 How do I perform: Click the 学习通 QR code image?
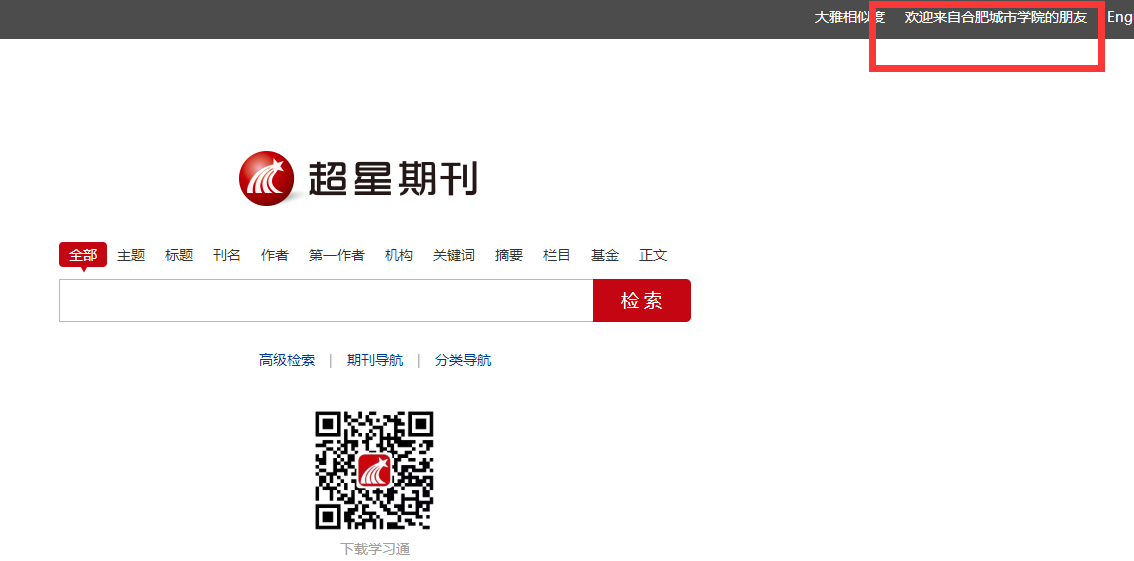(x=375, y=470)
